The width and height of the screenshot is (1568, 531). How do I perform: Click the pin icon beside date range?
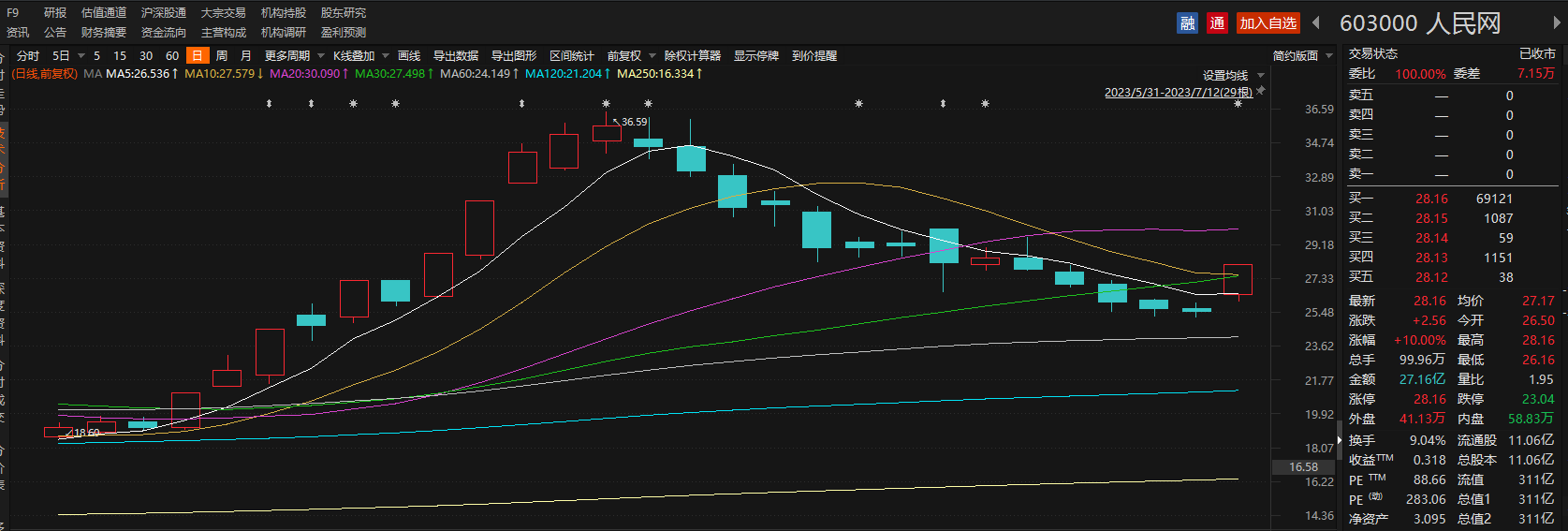click(1261, 91)
